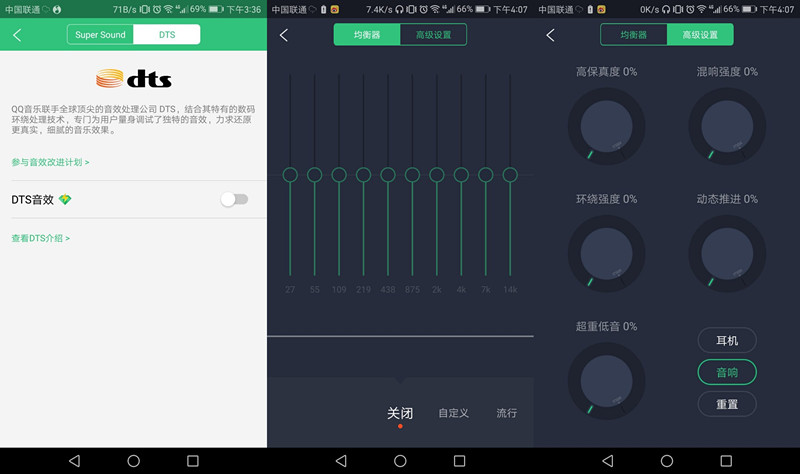Toggle the DTS音效 switch
The image size is (800, 474).
[x=234, y=199]
